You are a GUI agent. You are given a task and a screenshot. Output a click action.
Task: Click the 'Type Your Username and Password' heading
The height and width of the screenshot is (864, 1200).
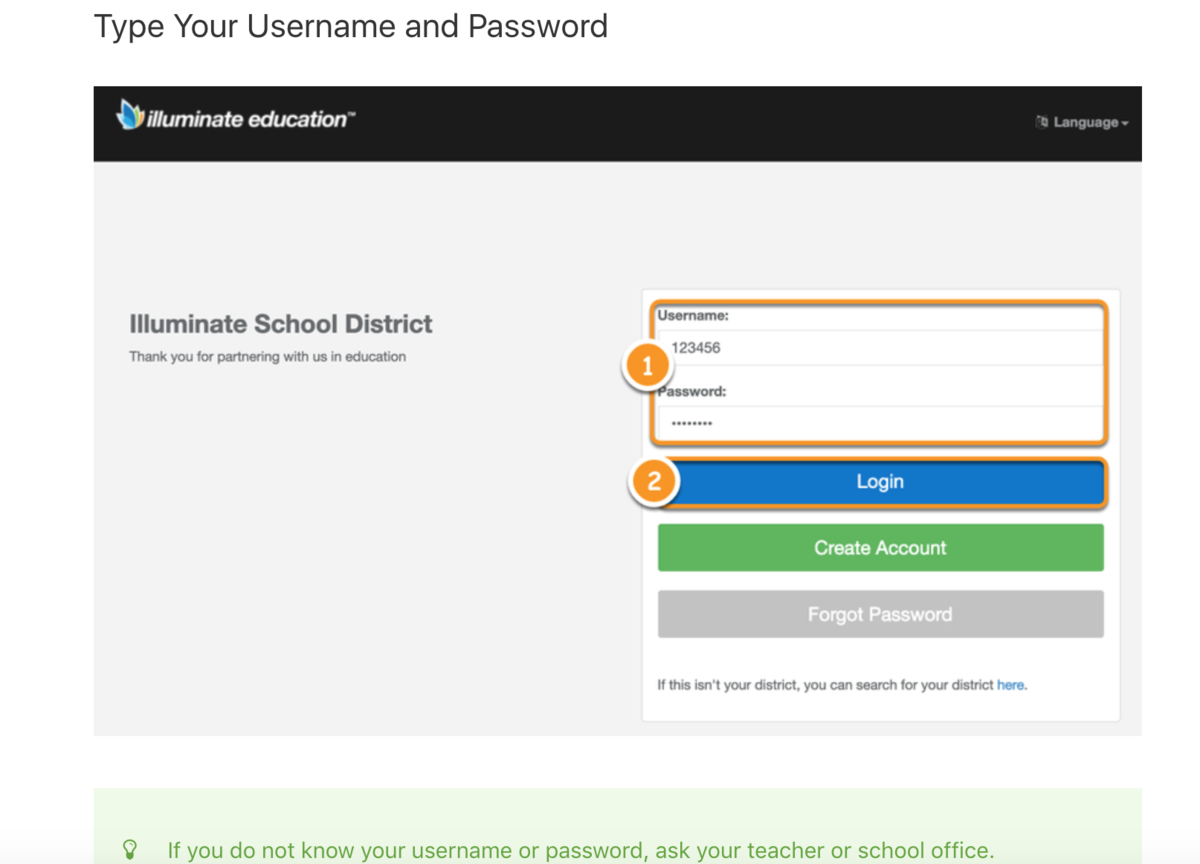point(351,25)
